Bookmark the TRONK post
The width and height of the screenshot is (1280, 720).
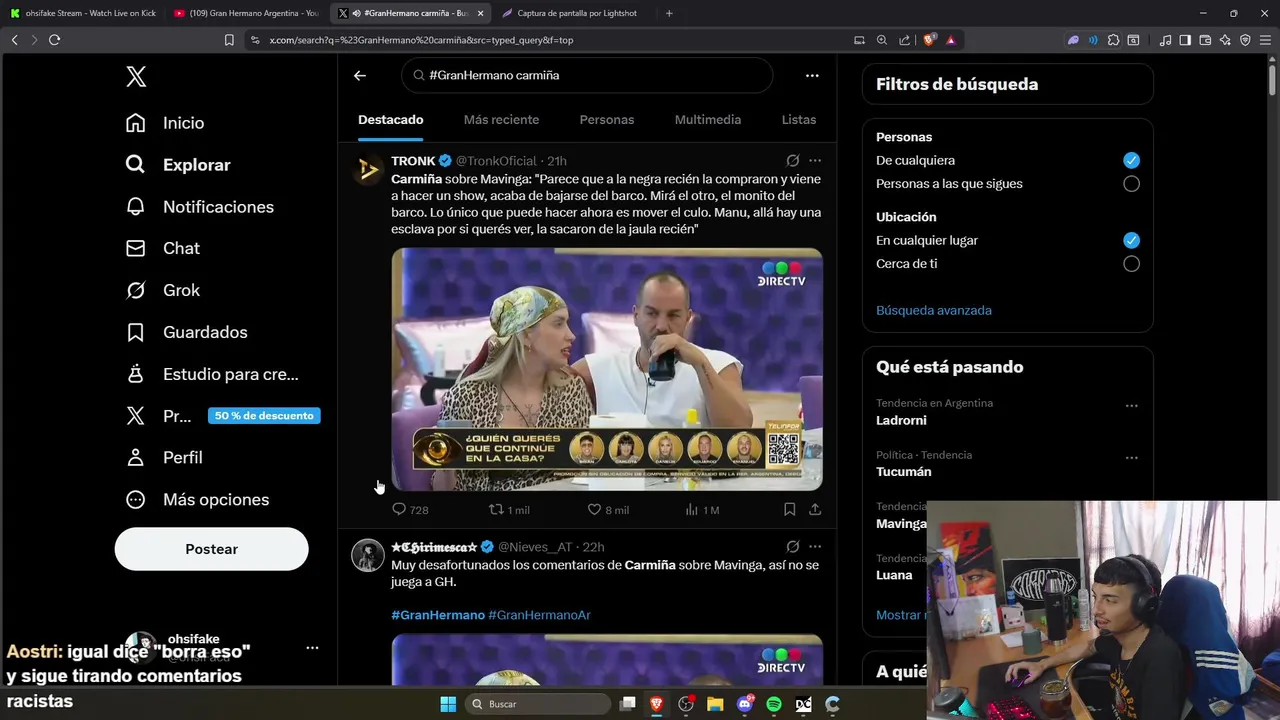789,510
